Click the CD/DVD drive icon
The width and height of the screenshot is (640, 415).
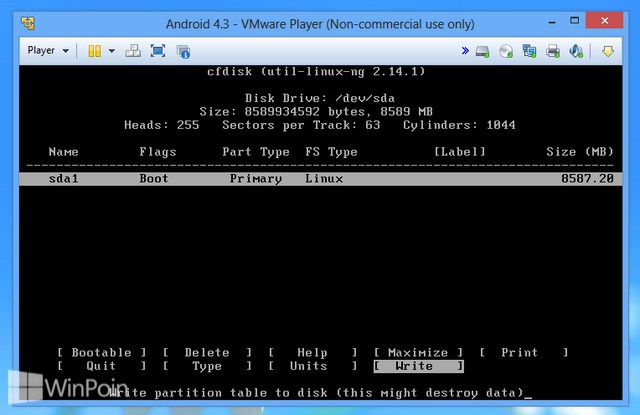pos(506,51)
